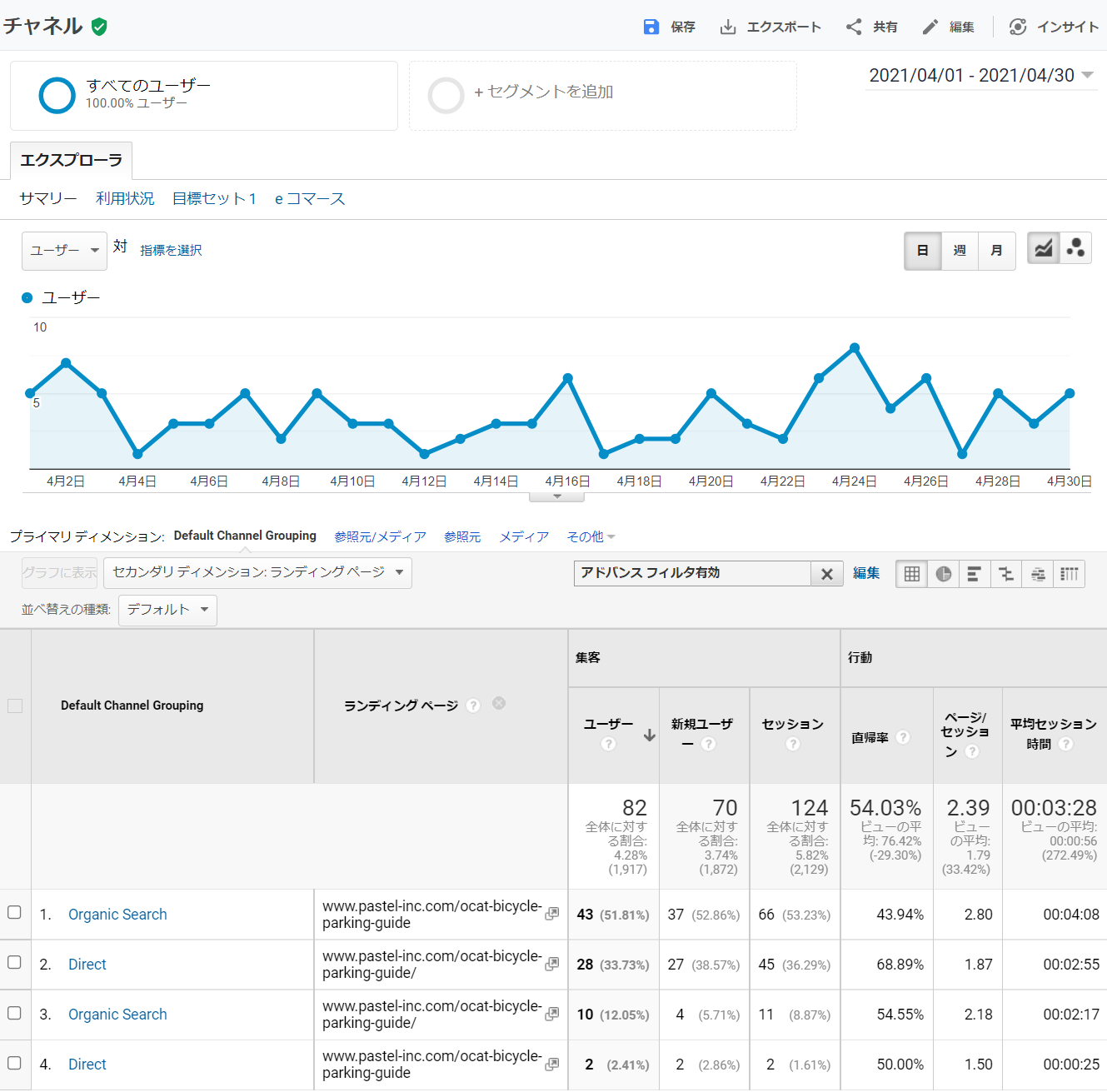The width and height of the screenshot is (1107, 1092).
Task: Check row 3 Organic Search checkbox
Action: click(x=14, y=1013)
